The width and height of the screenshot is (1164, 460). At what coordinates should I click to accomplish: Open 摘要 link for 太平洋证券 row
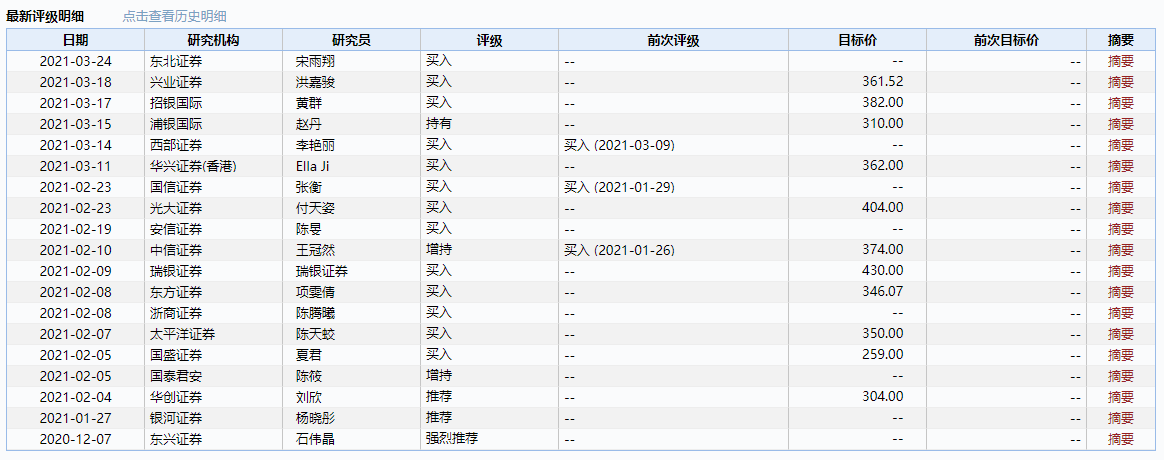pos(1121,334)
